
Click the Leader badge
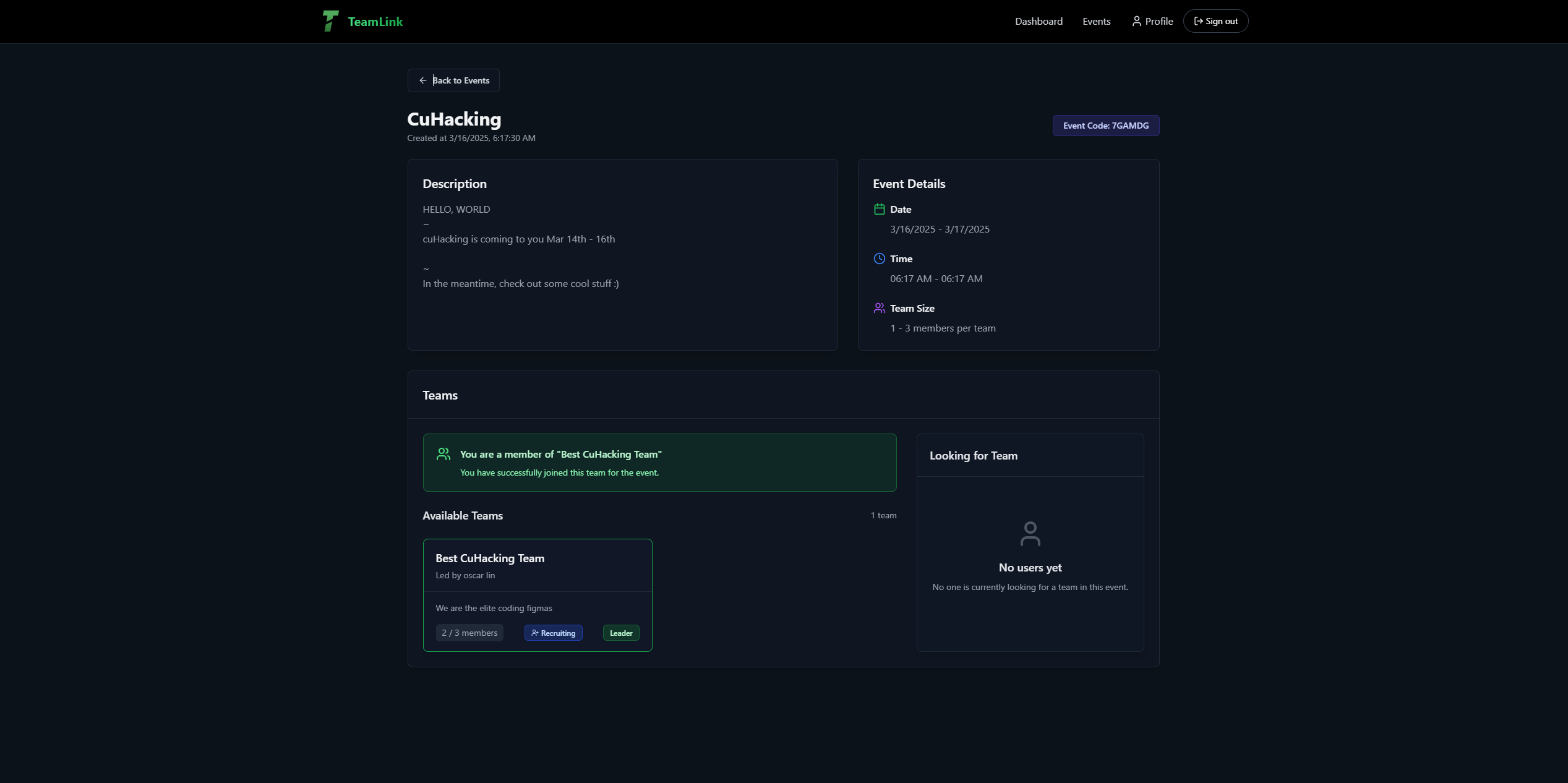(x=620, y=633)
